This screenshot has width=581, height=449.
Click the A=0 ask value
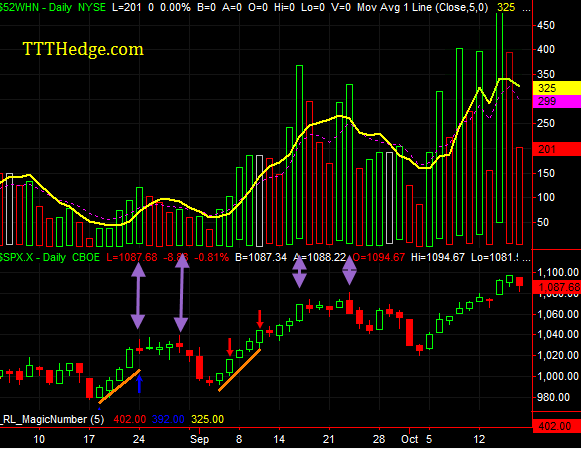[x=232, y=7]
